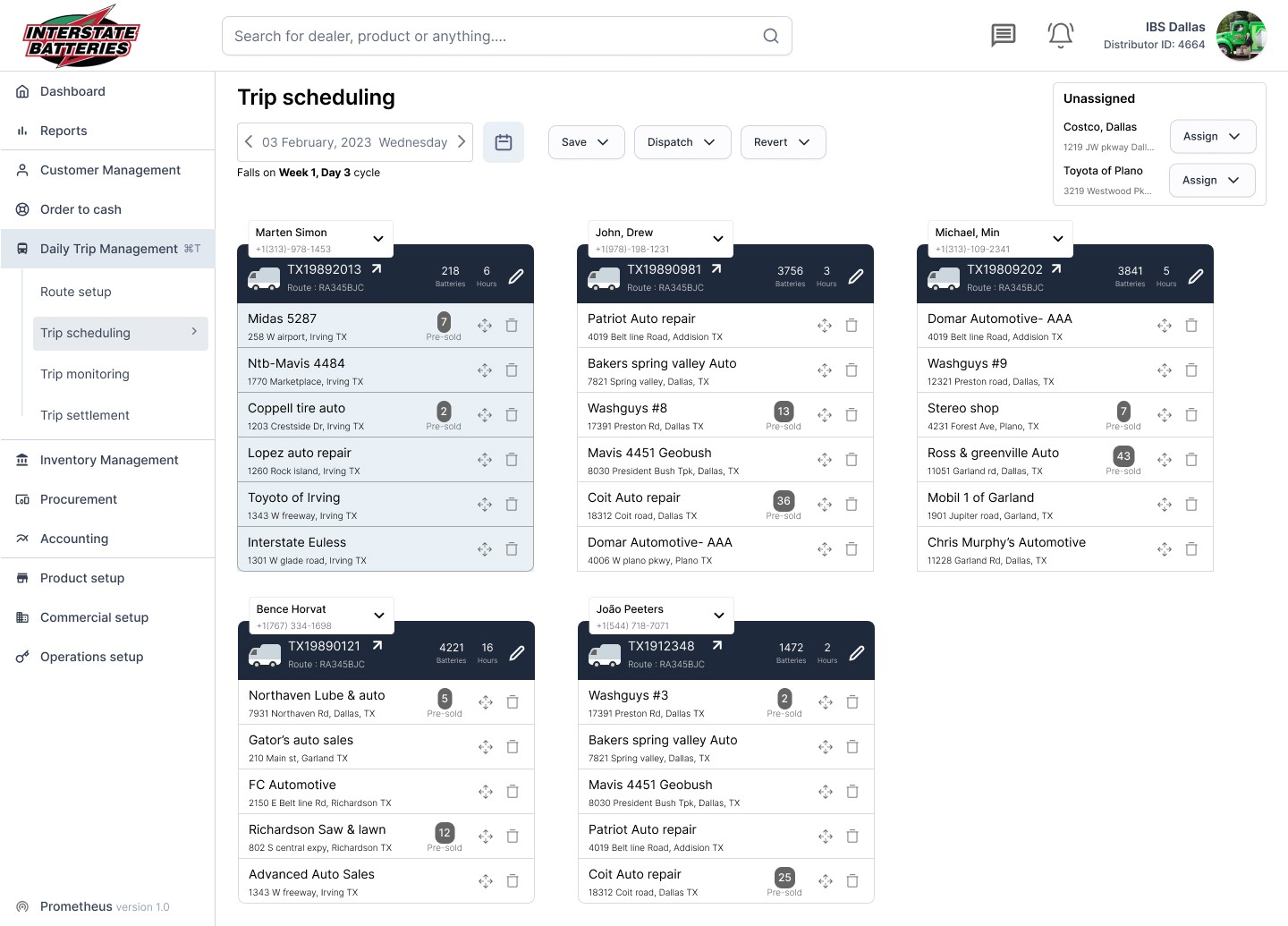Delete Coit Auto repair in João Peeters trip

(852, 881)
